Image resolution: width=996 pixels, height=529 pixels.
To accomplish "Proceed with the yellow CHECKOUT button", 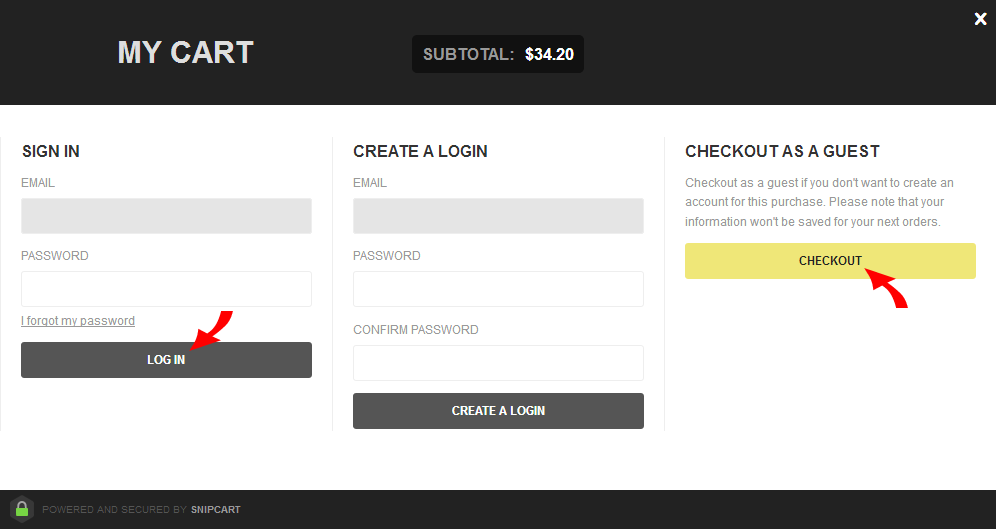I will (x=830, y=261).
